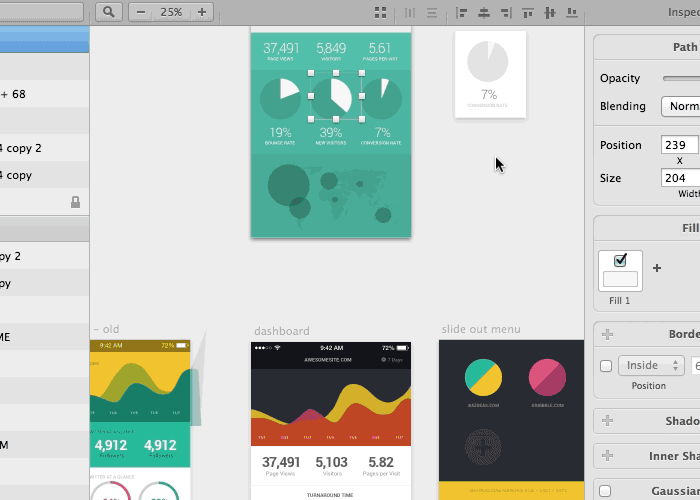Click the '19%' label under the left pie

[280, 133]
